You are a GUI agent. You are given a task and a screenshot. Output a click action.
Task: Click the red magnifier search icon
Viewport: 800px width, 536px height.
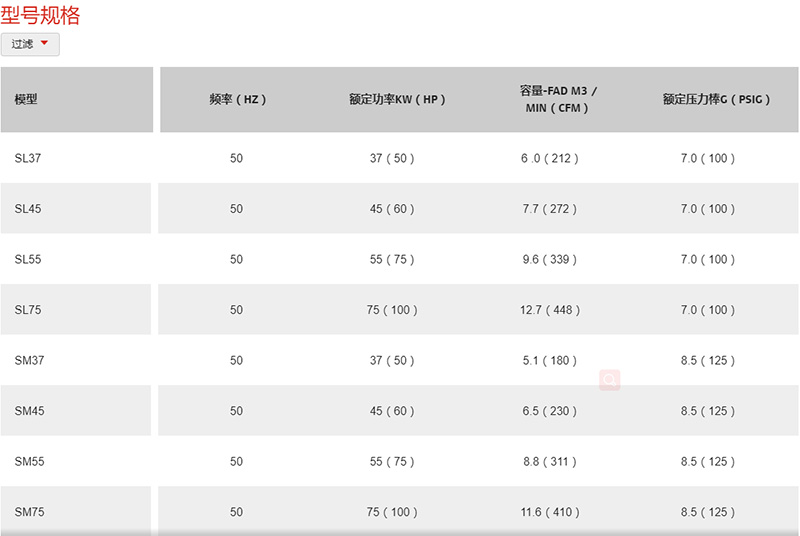click(610, 380)
